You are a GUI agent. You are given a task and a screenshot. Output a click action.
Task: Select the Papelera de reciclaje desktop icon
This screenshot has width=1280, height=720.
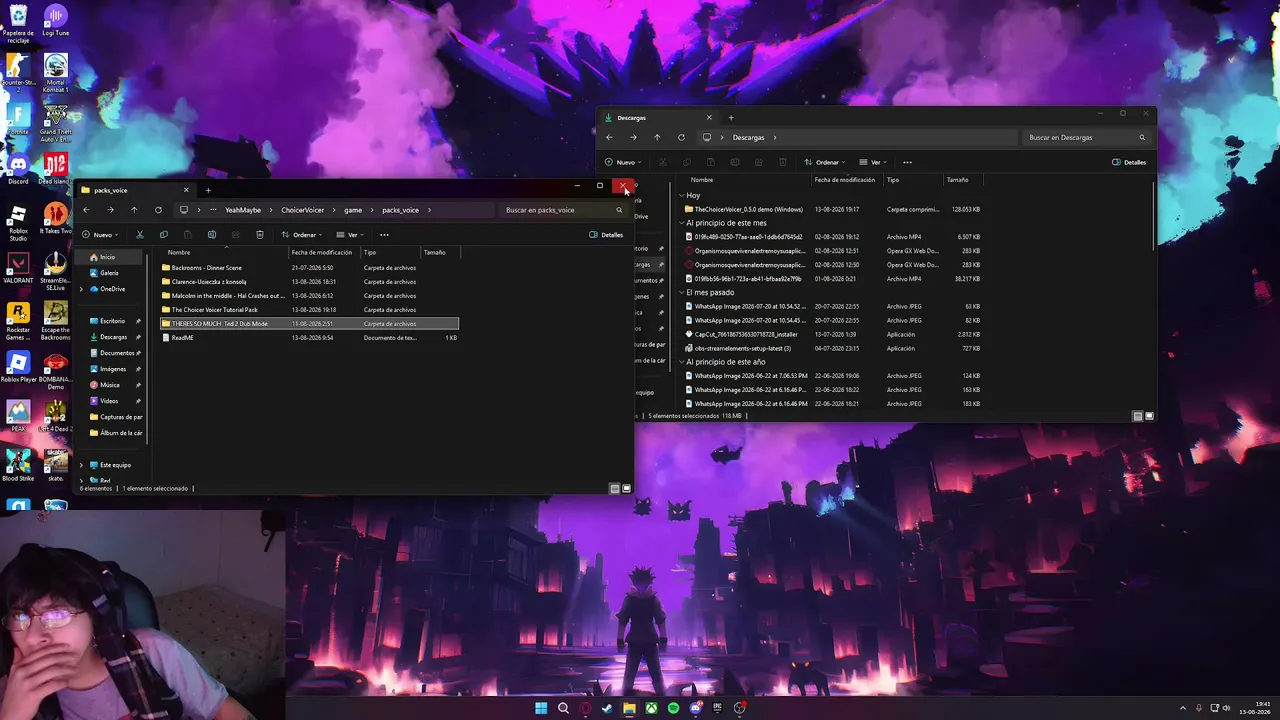click(18, 25)
